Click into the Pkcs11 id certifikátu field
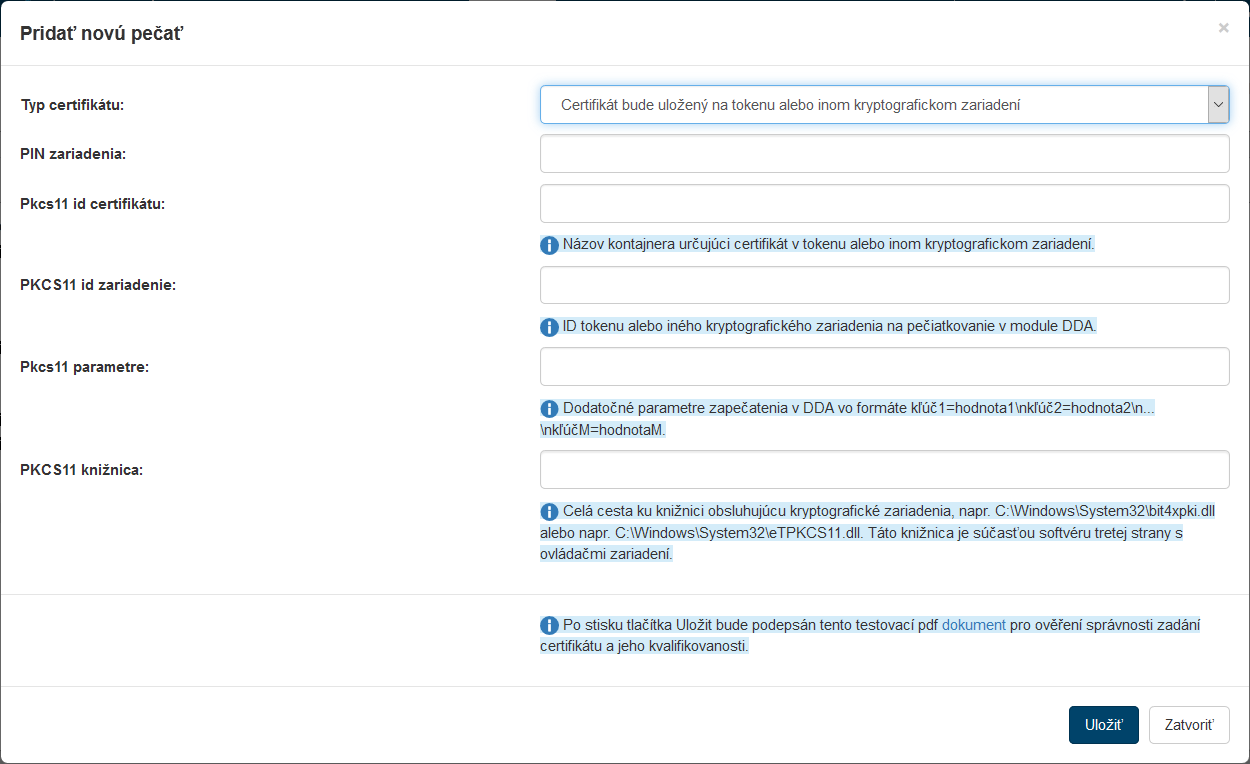This screenshot has height=764, width=1250. 884,204
